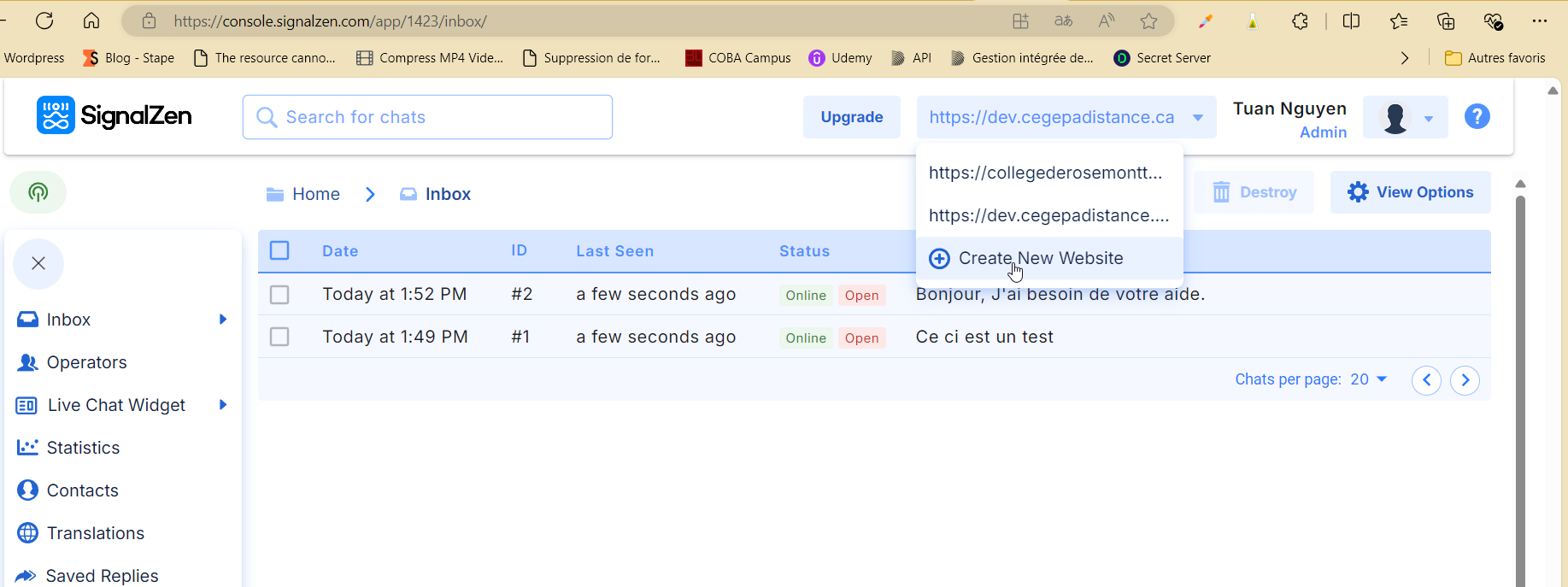Expand the Live Chat Widget submenu arrow
The image size is (1568, 587).
click(x=223, y=405)
